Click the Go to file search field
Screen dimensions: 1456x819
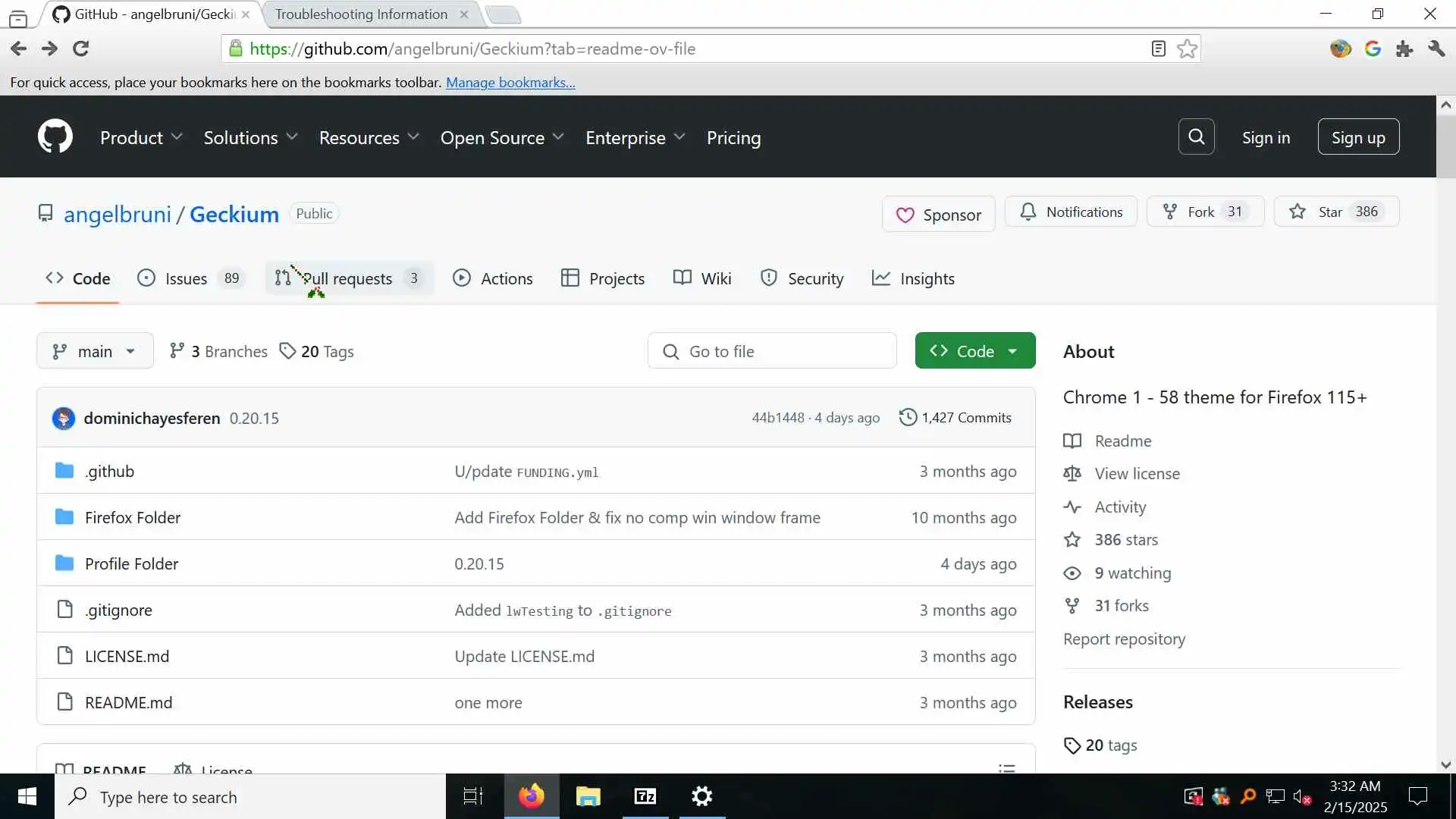tap(772, 351)
